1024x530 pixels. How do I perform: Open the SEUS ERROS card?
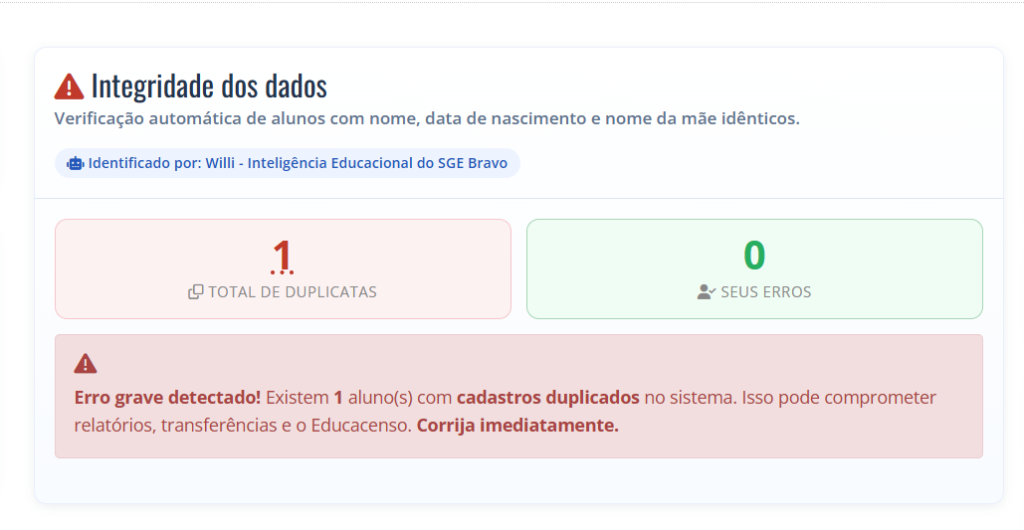tap(754, 269)
